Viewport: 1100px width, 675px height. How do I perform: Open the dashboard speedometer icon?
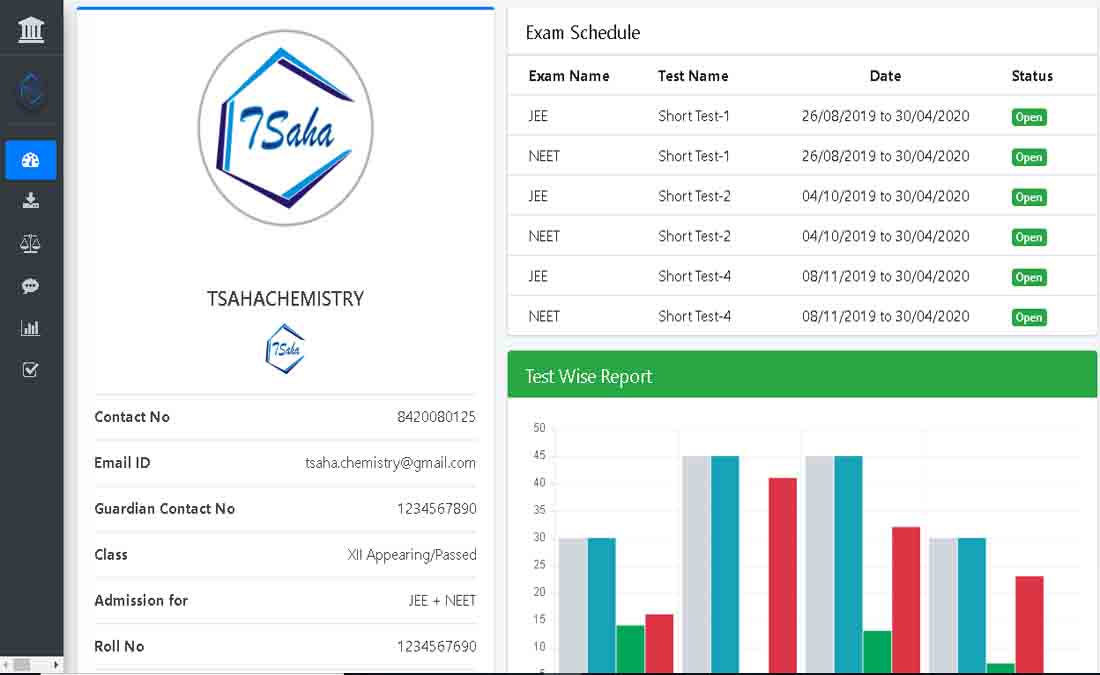point(31,160)
